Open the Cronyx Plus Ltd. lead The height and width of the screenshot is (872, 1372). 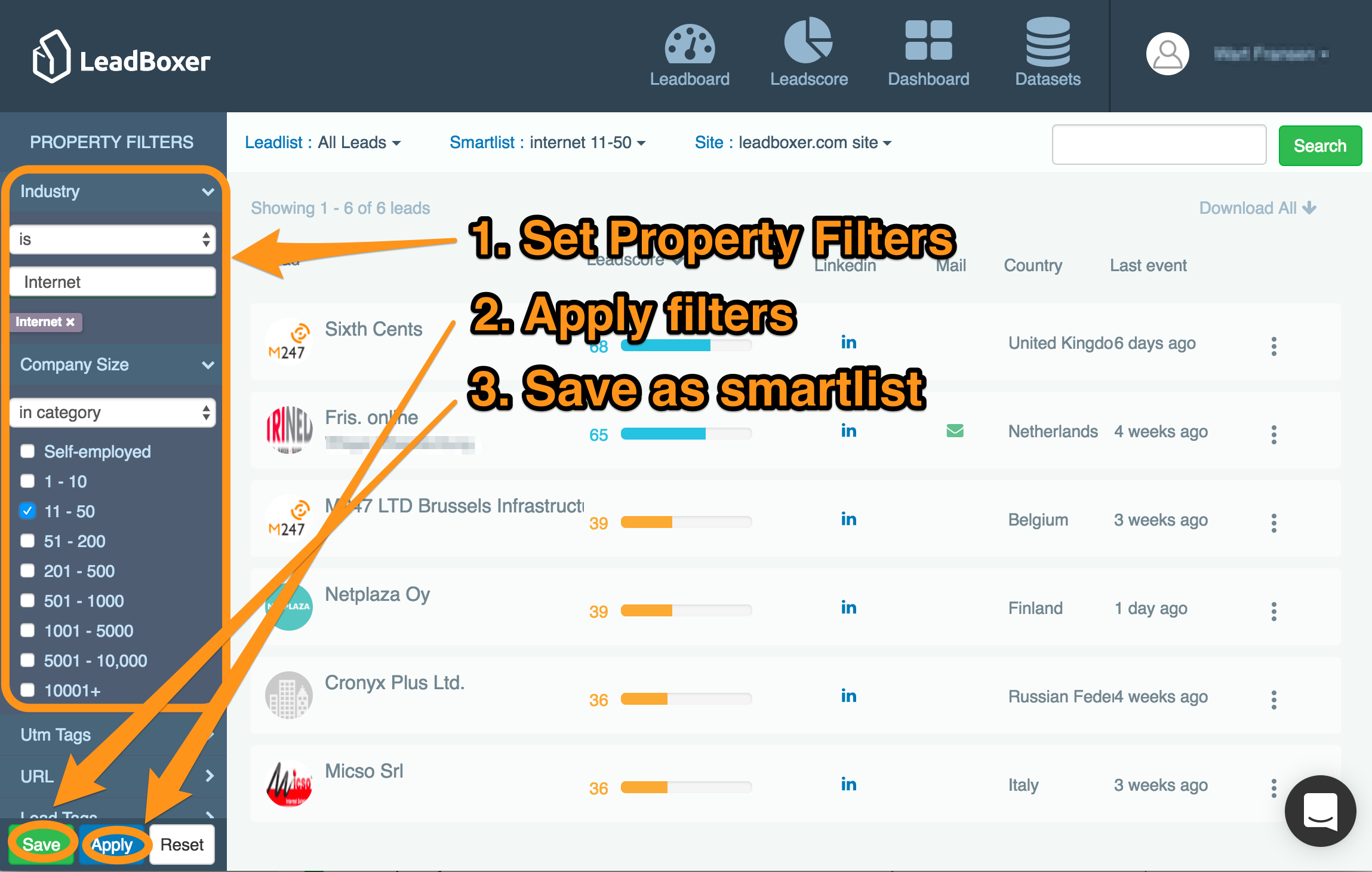pos(395,683)
